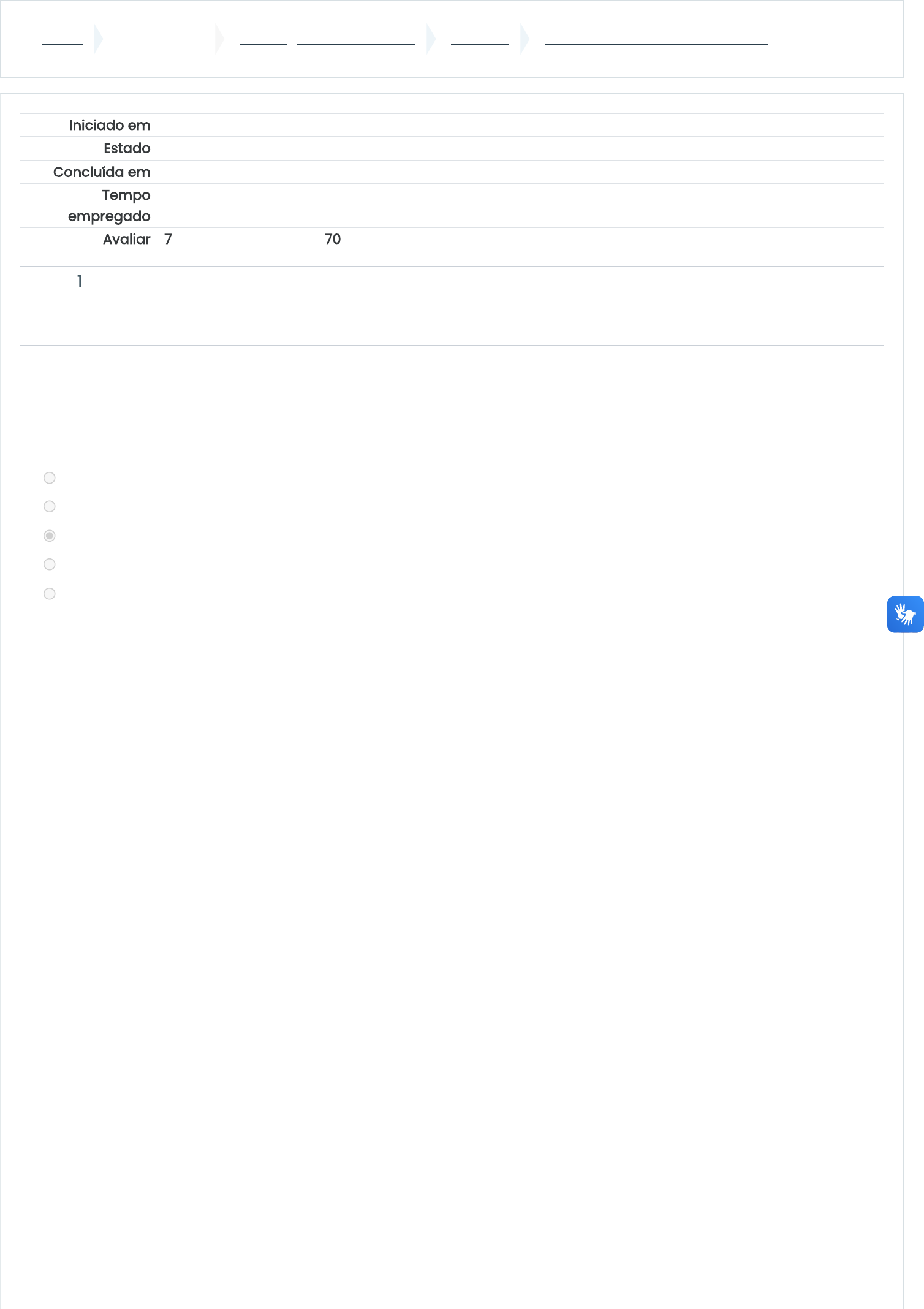Click the Concluída em row label
Screen dimensions: 924x1309
[x=102, y=172]
